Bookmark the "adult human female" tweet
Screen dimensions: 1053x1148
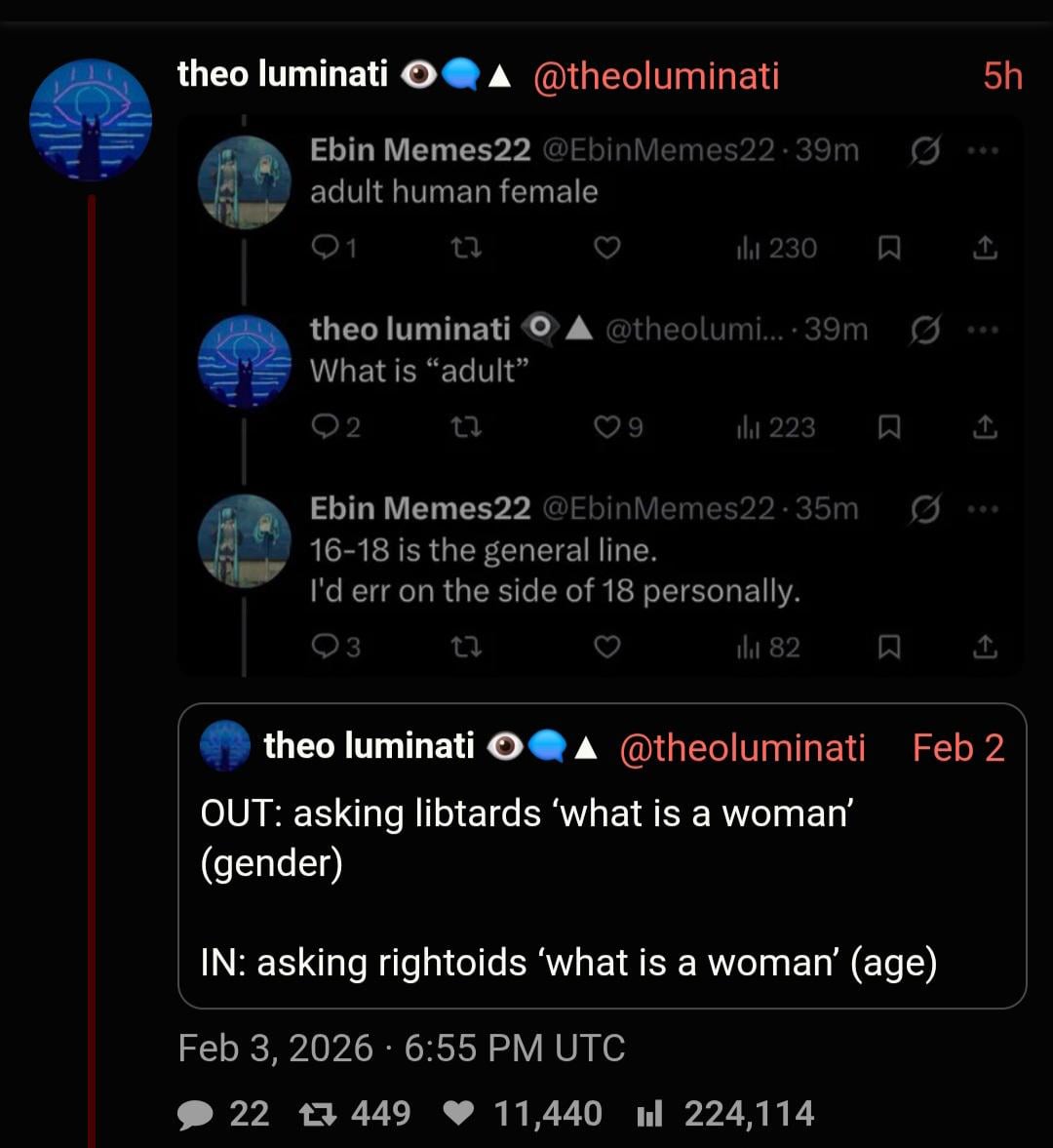888,249
